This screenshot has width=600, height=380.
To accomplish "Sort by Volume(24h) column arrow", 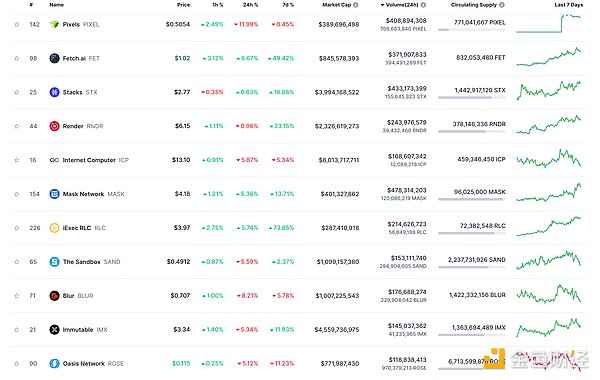I will (x=382, y=5).
